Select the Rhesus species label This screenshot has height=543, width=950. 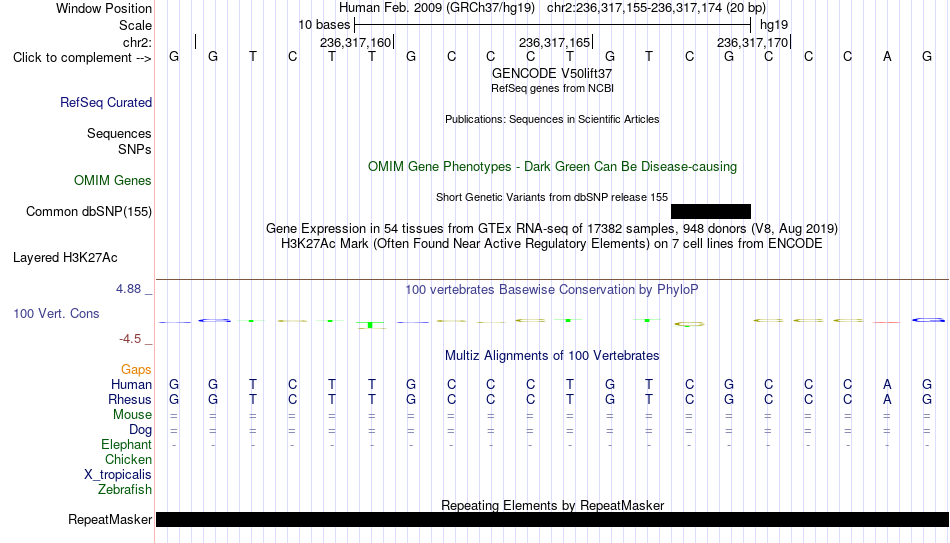click(x=130, y=400)
